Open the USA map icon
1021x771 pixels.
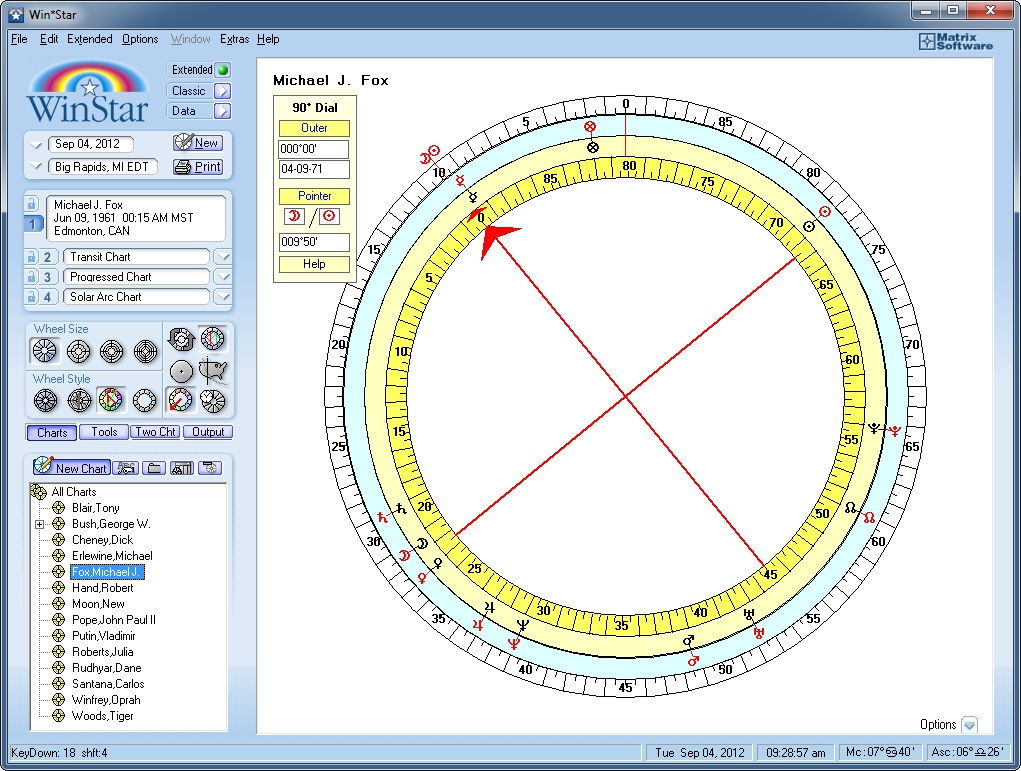pyautogui.click(x=213, y=371)
